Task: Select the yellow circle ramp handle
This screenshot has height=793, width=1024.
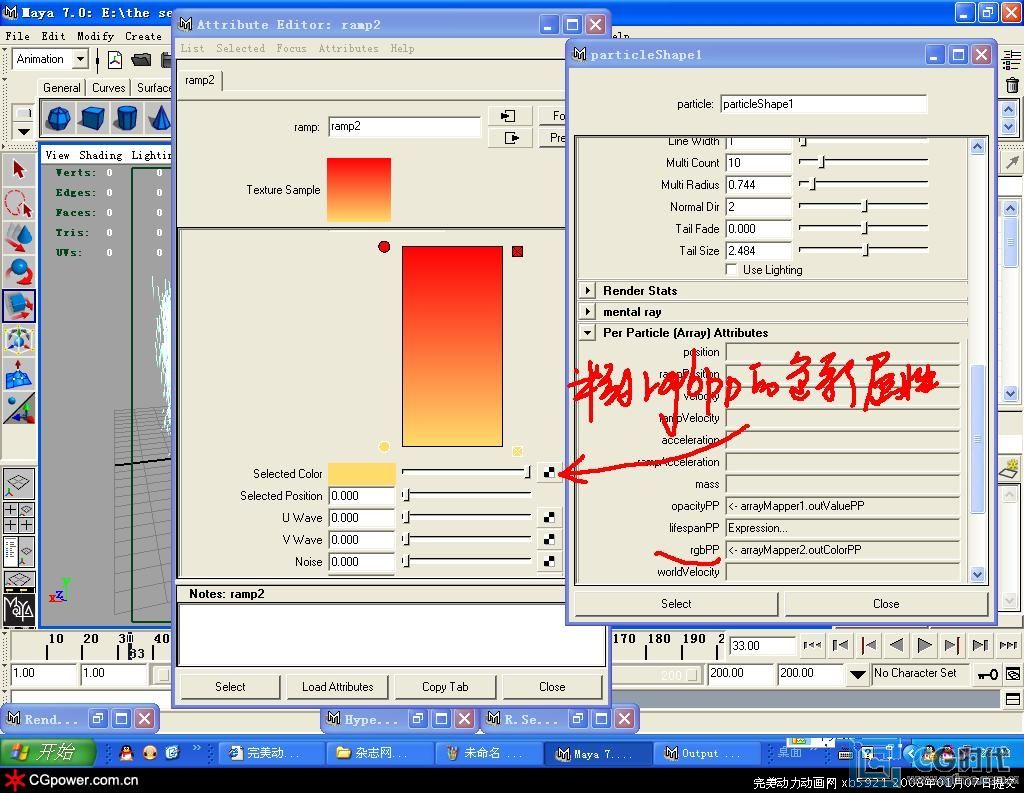Action: (384, 447)
